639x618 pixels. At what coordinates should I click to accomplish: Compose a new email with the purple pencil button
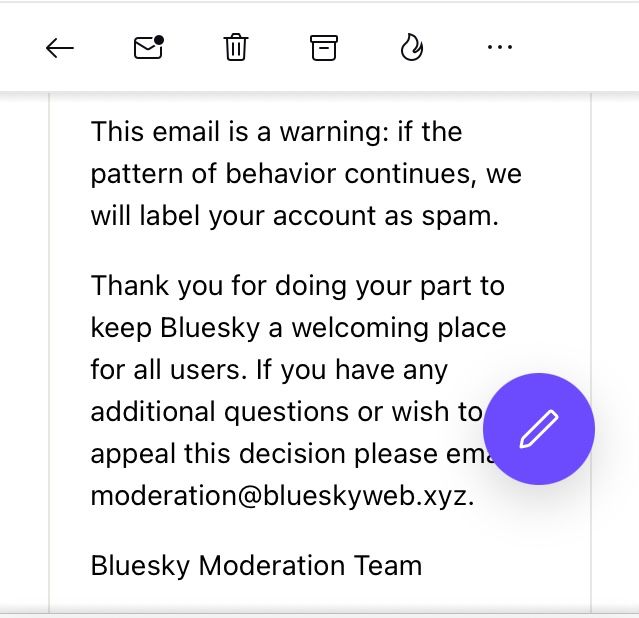click(539, 429)
